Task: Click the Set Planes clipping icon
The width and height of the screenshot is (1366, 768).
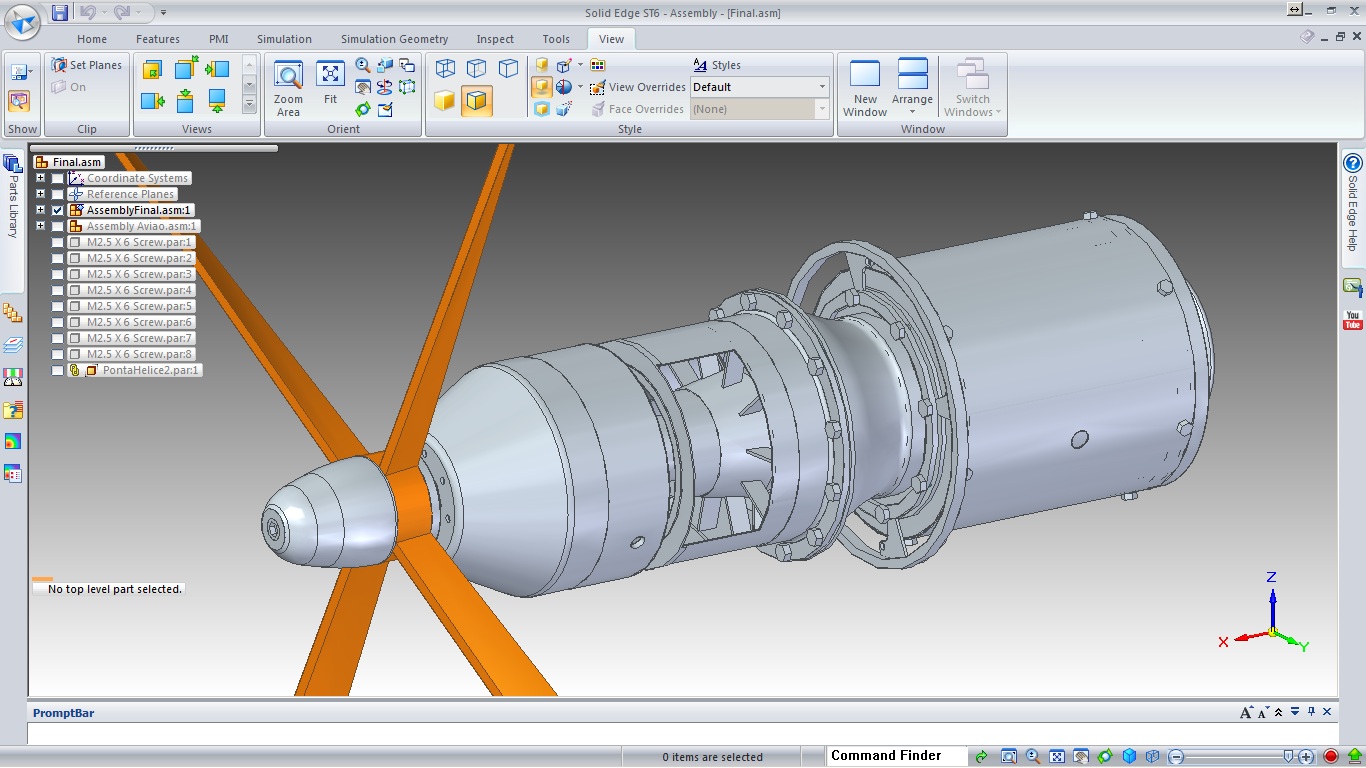Action: tap(59, 65)
